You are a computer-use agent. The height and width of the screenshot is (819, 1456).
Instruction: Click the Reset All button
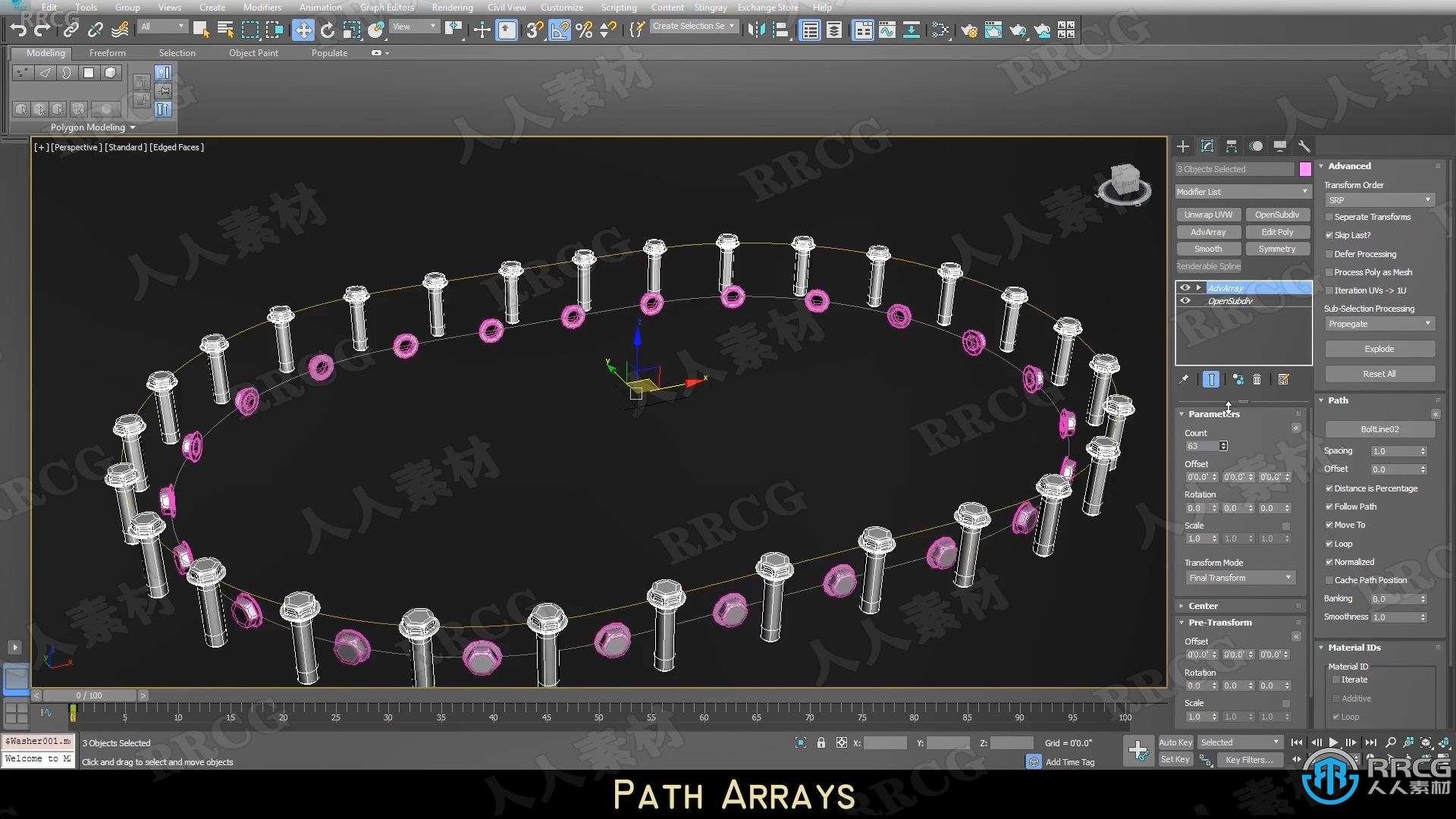(1378, 374)
